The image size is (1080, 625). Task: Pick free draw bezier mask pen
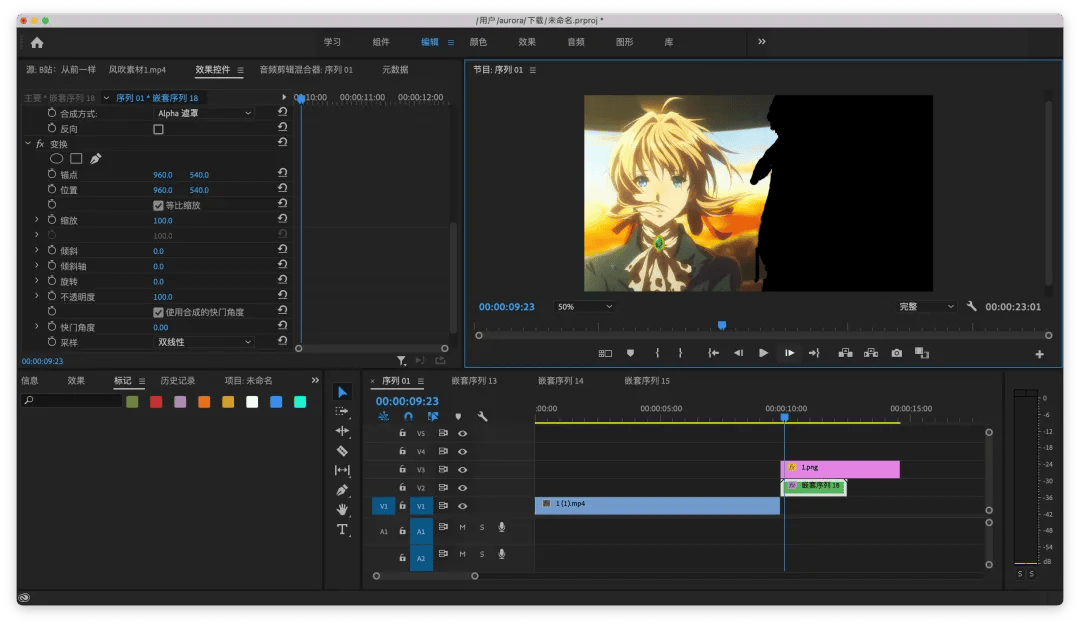tap(96, 158)
